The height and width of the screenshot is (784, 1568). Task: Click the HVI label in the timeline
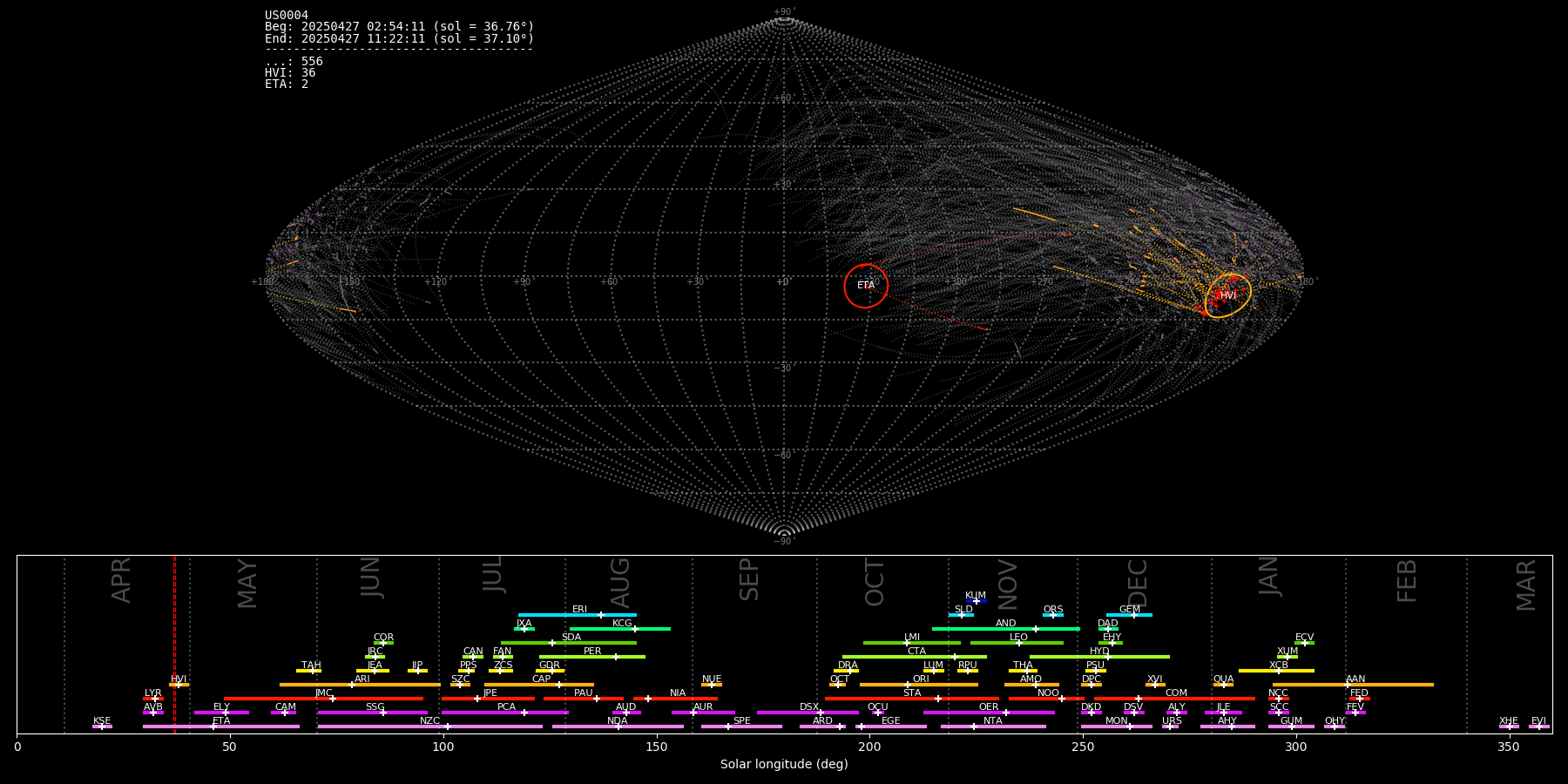point(179,679)
